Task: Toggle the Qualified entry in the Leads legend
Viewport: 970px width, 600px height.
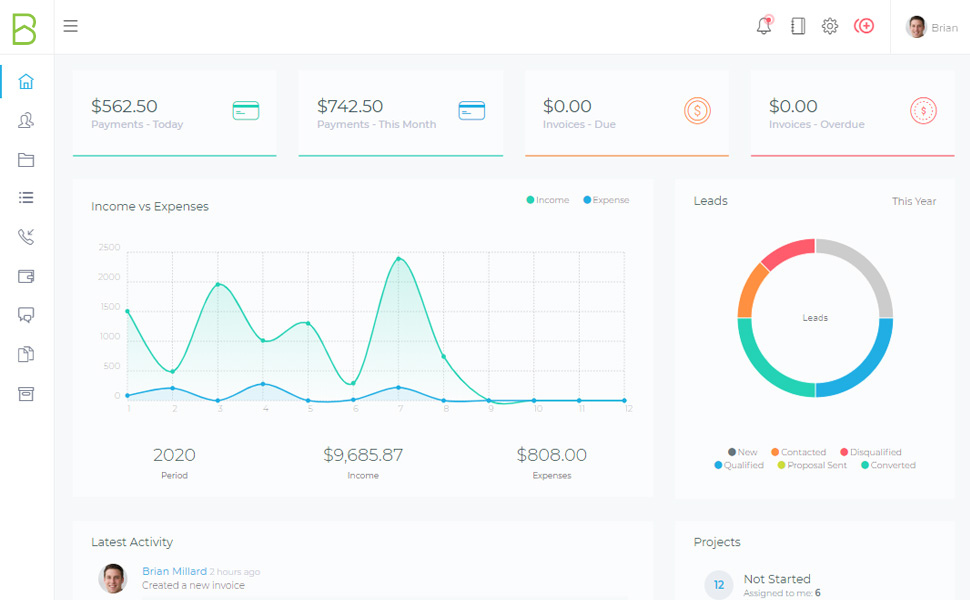Action: pyautogui.click(x=738, y=465)
